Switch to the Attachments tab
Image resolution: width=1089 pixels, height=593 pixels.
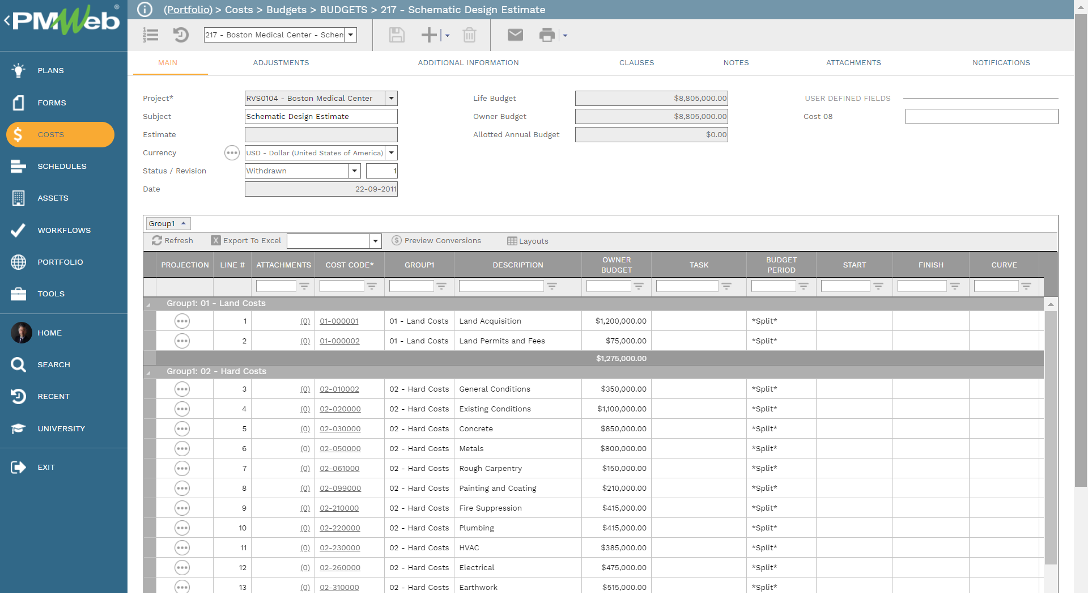point(854,62)
